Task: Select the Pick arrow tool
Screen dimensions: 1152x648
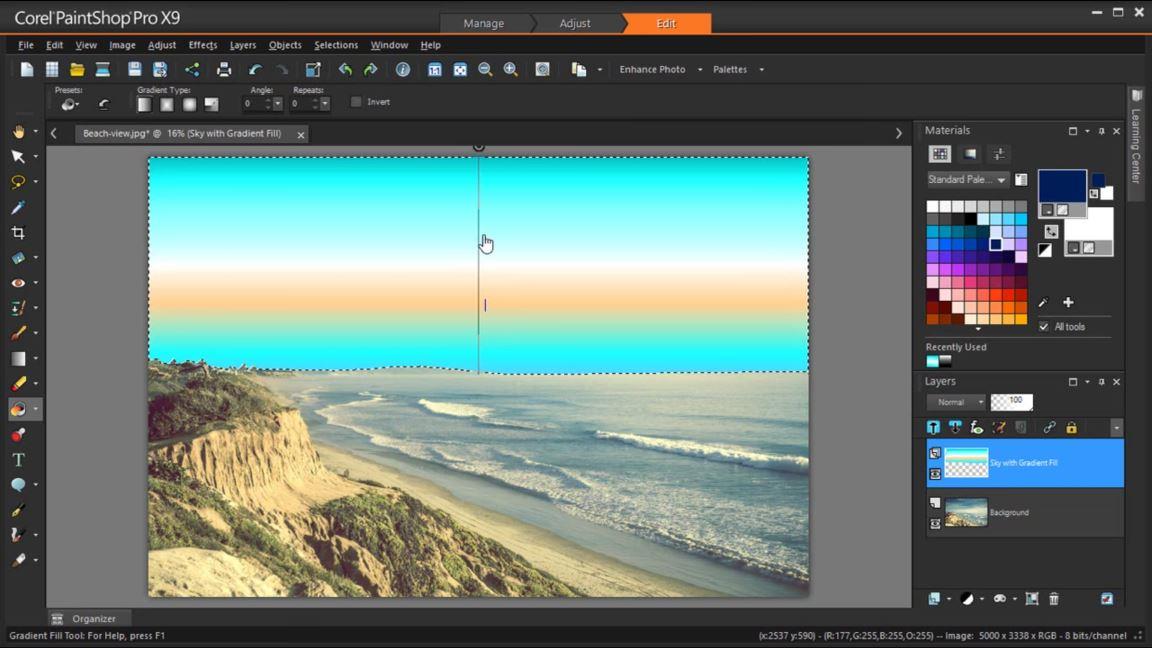Action: 18,156
